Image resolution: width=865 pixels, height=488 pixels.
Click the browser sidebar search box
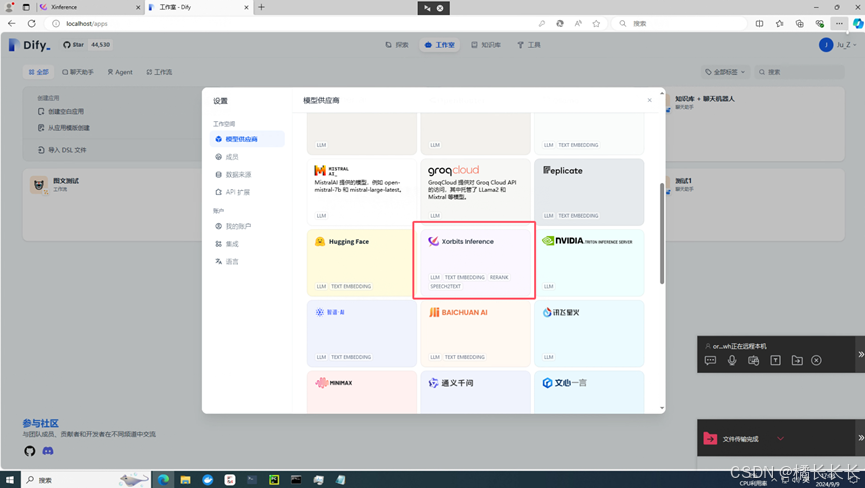[x=681, y=24]
